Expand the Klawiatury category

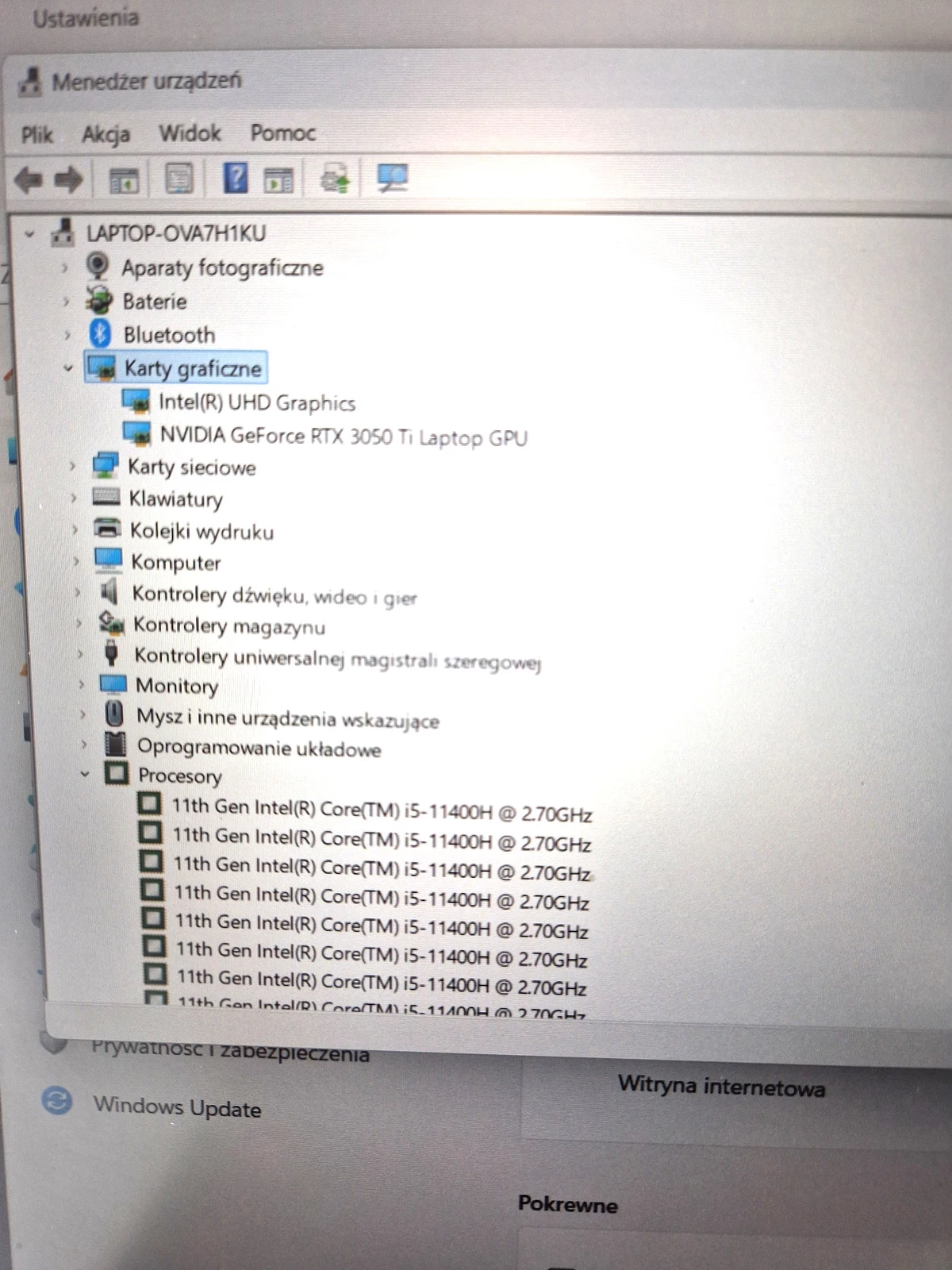(73, 498)
